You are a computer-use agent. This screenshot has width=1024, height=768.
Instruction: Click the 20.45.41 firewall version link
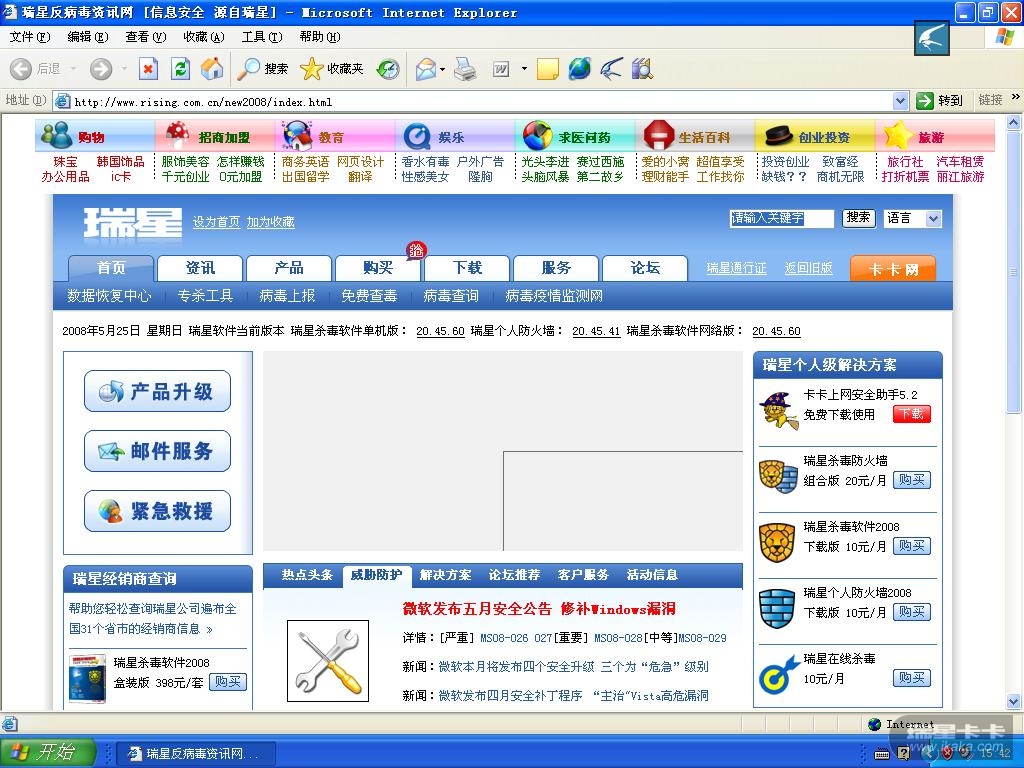coord(596,331)
